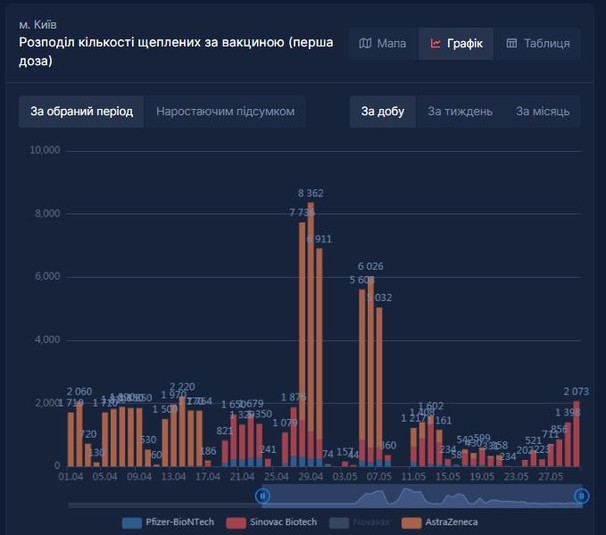This screenshot has width=606, height=535.
Task: Click the table icon in the Таблиця tab
Action: [512, 44]
